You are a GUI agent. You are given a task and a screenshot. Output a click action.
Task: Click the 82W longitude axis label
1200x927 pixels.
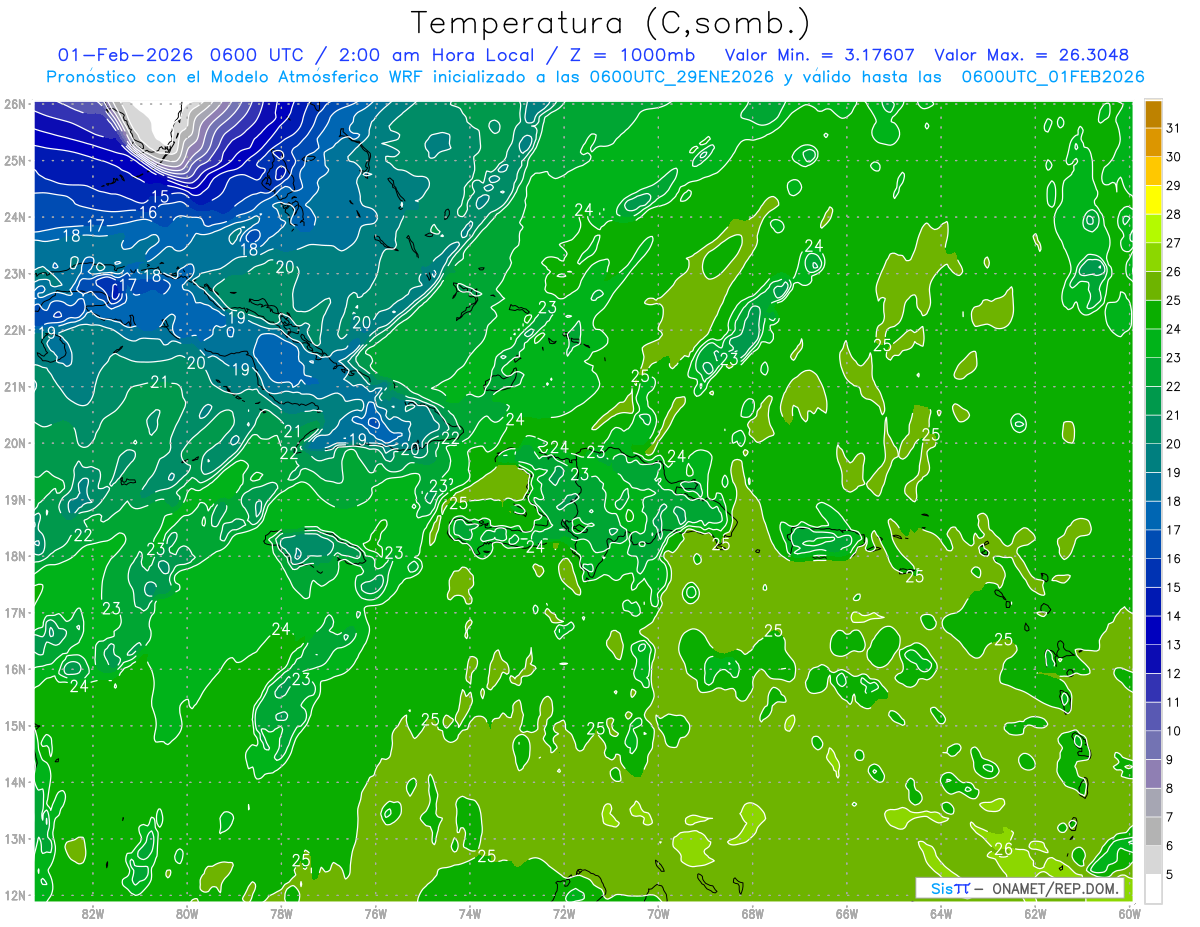tap(93, 913)
